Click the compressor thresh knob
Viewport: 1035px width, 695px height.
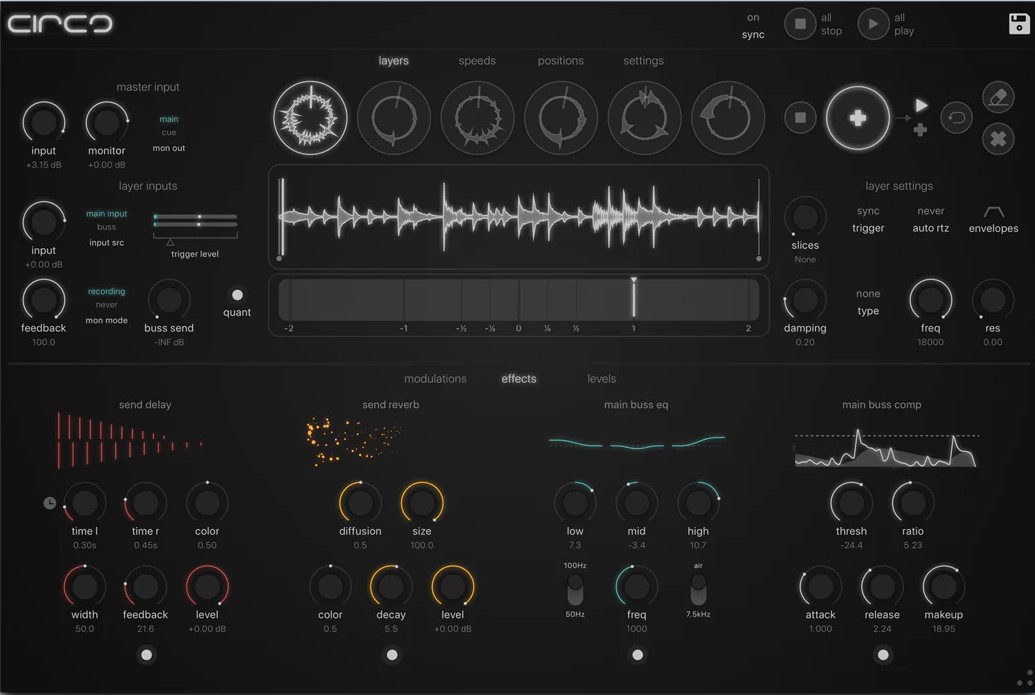tap(851, 503)
